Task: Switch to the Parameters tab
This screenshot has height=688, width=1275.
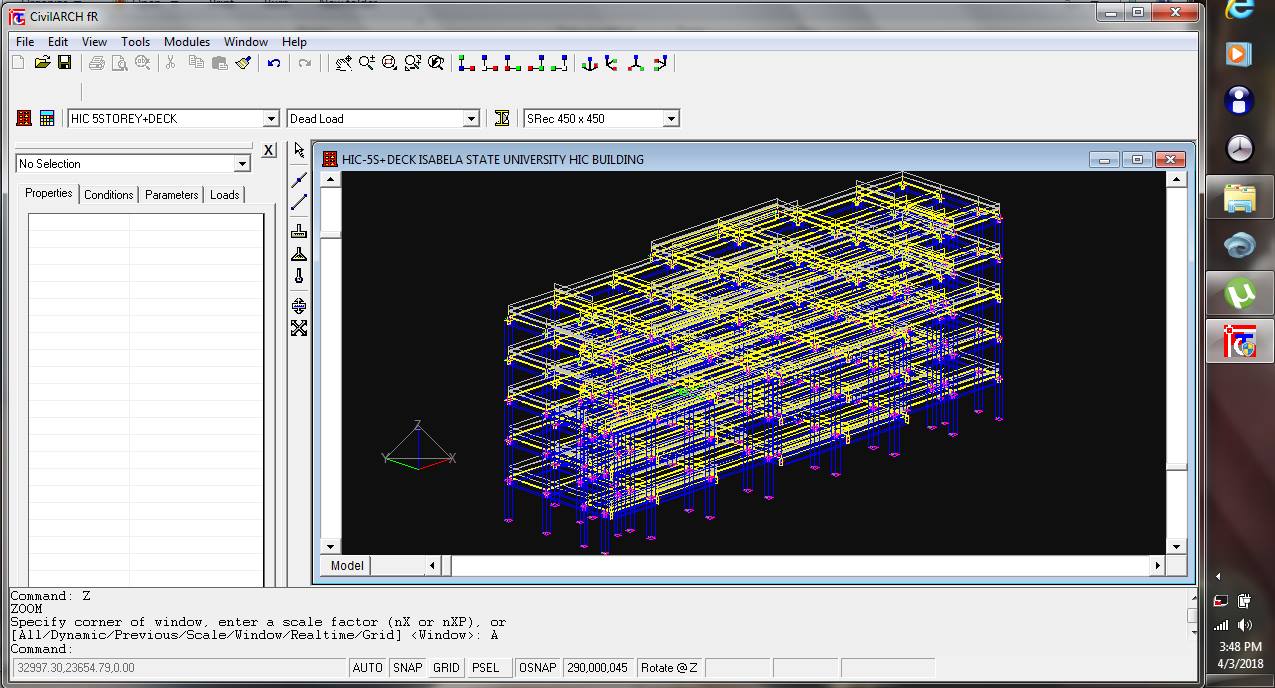Action: coord(172,195)
